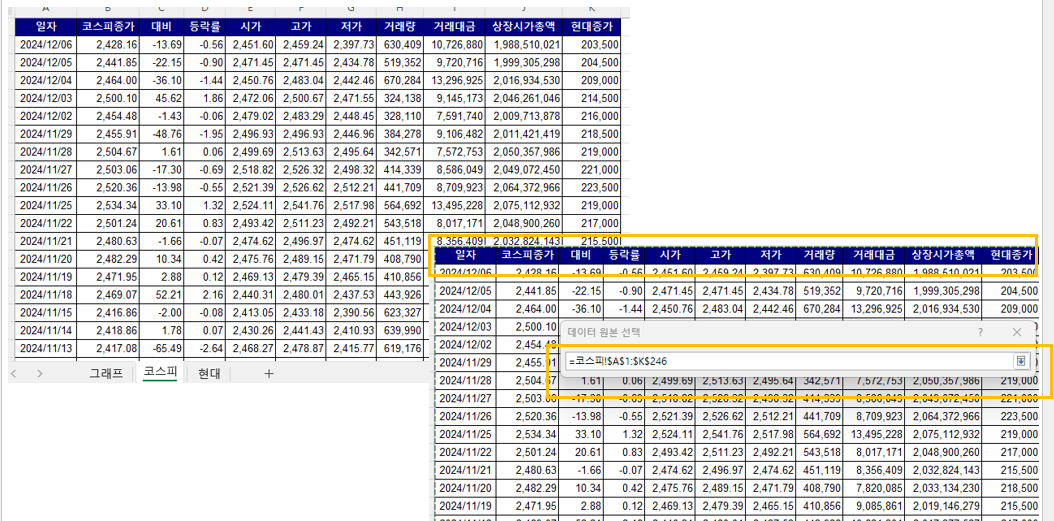Click 2,534.34 in left worksheet
The image size is (1054, 521).
(108, 205)
